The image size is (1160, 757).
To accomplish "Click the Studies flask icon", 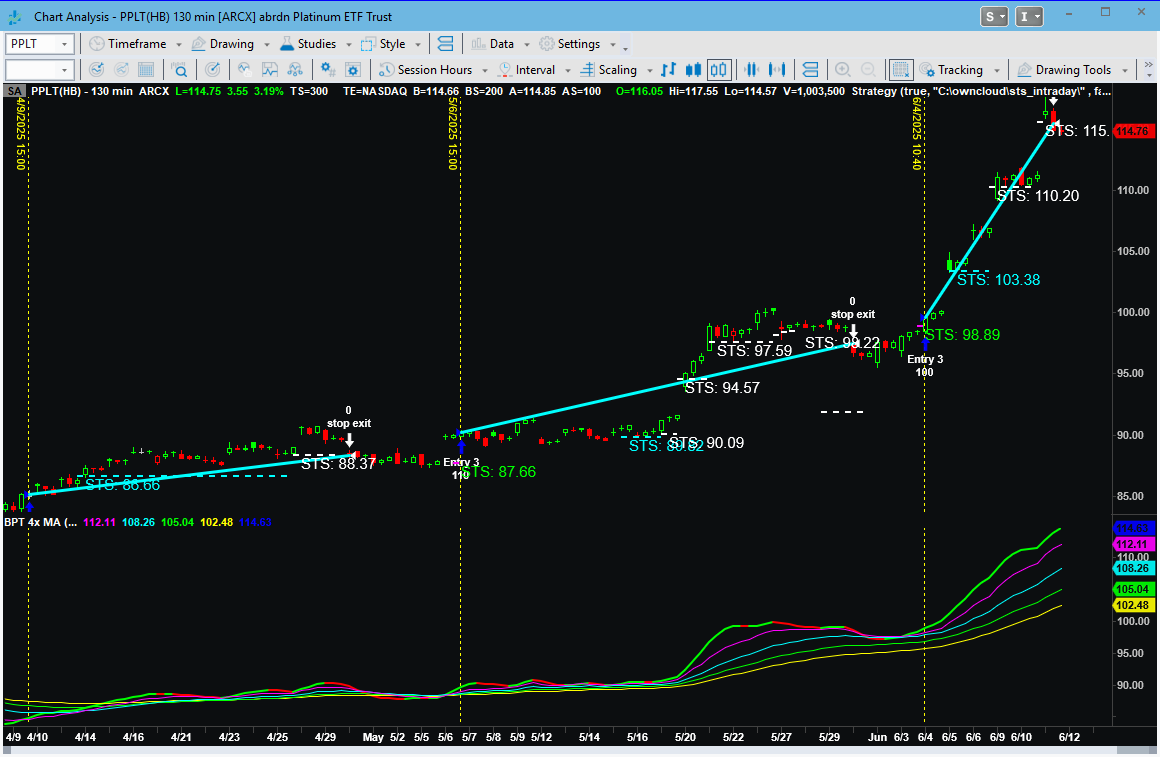I will (x=287, y=44).
